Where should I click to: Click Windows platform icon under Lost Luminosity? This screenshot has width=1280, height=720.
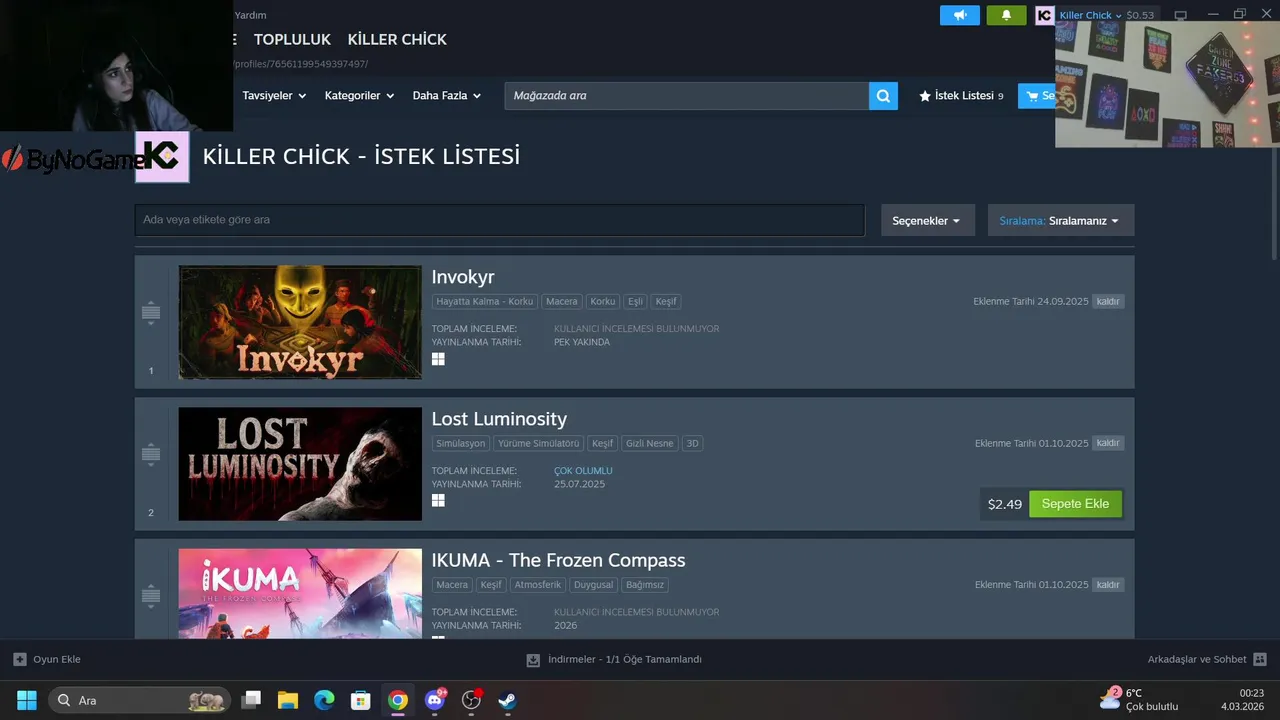(x=438, y=500)
